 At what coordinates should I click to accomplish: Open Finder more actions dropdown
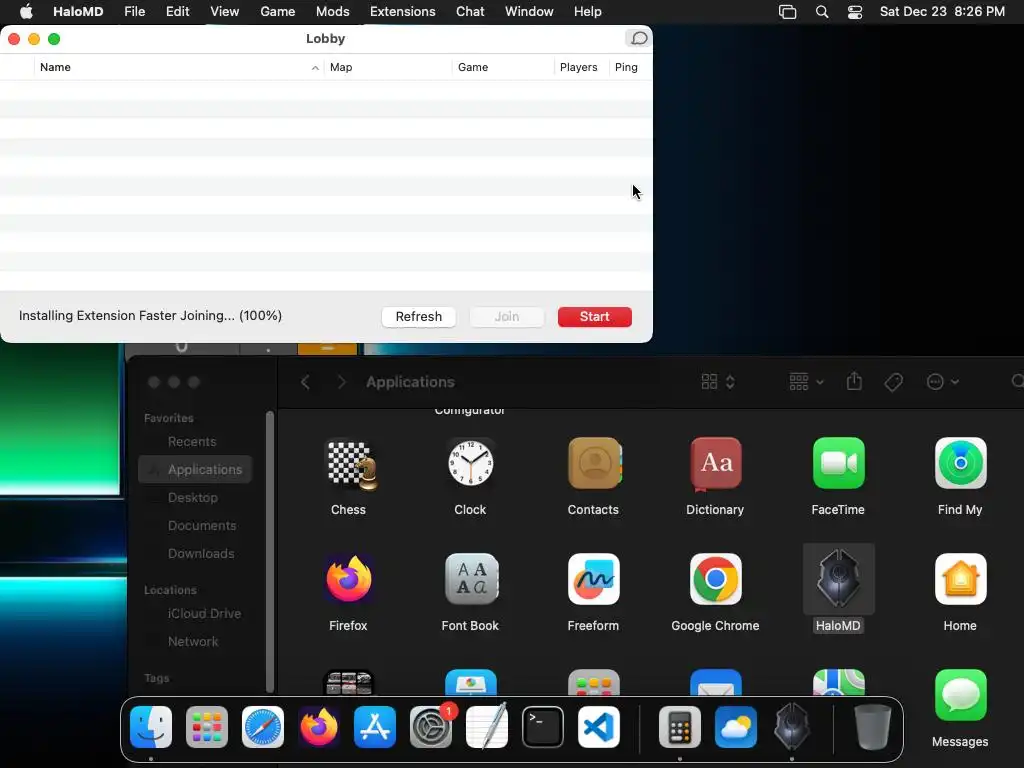point(942,382)
